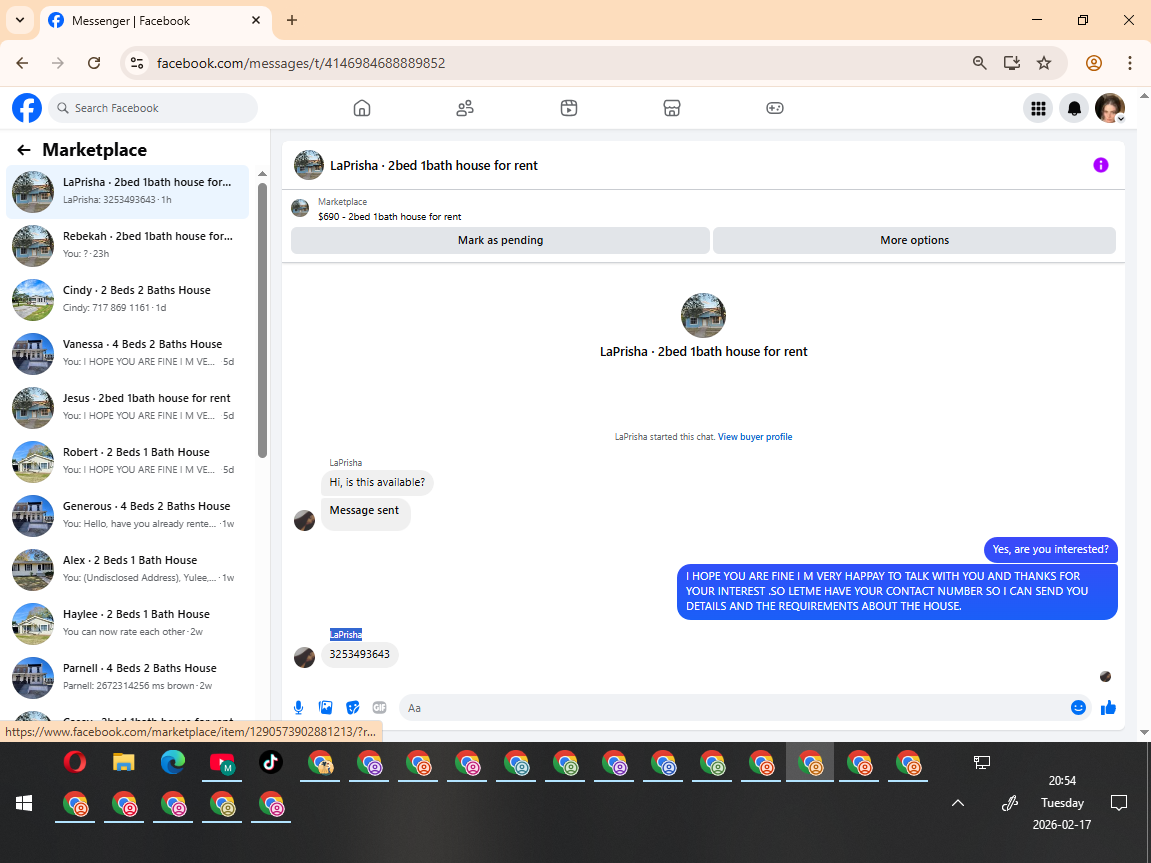Open the Friends icon in top nav
Image resolution: width=1151 pixels, height=863 pixels.
(465, 108)
